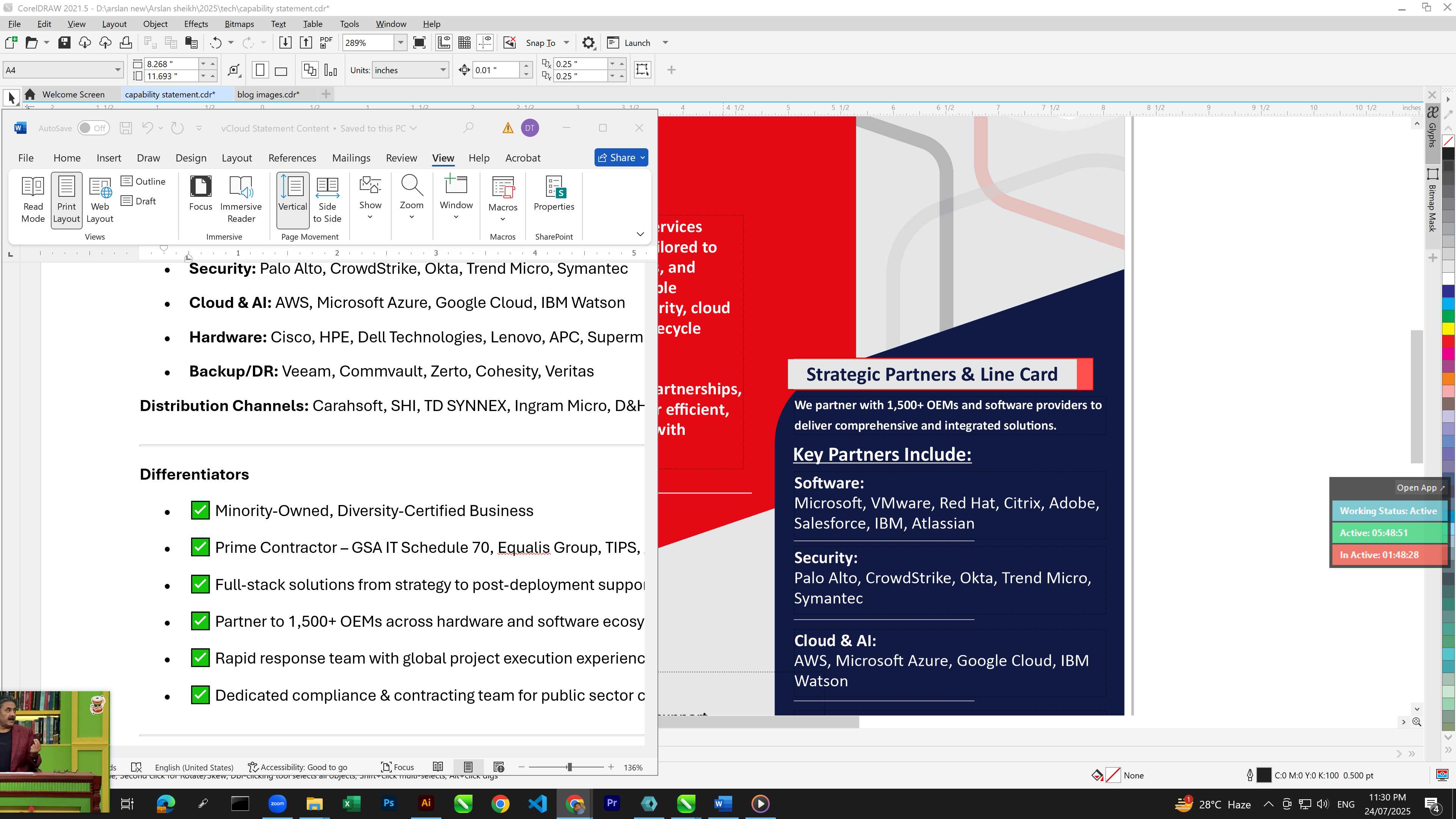This screenshot has width=1456, height=819.
Task: Click the Draft view button in Word
Action: pyautogui.click(x=138, y=201)
